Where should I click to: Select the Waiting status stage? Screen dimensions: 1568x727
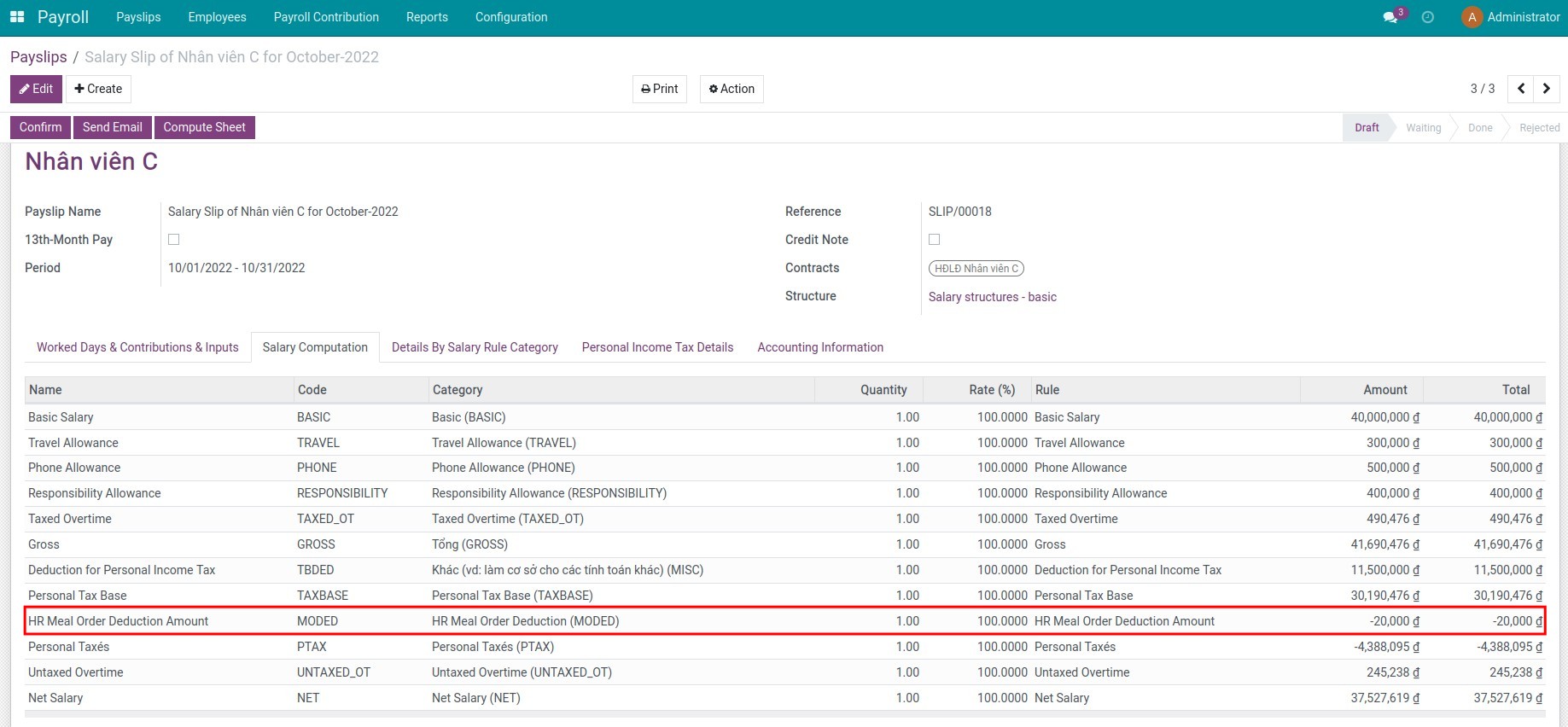(x=1423, y=128)
